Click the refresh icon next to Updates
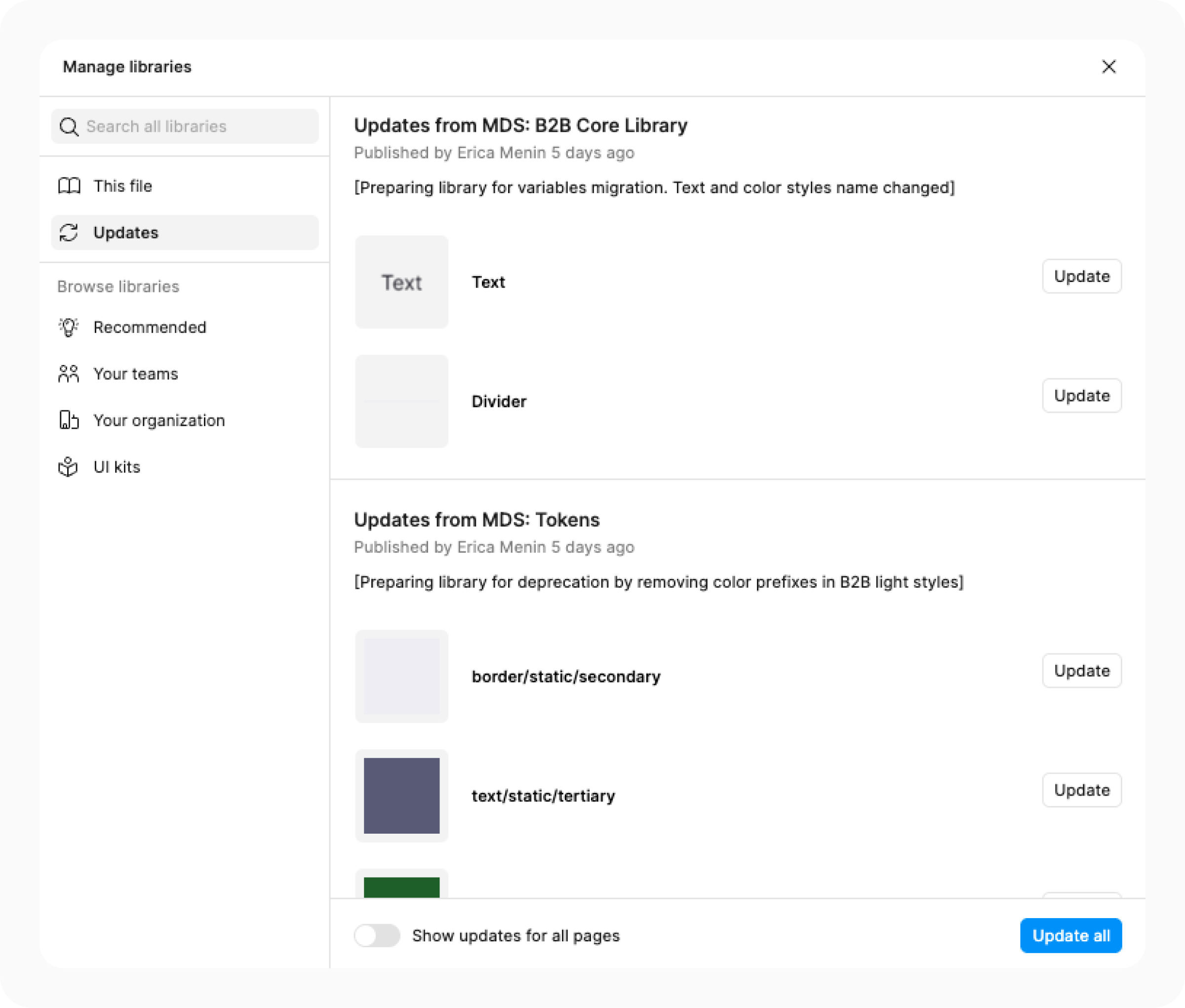The image size is (1185, 1008). click(x=69, y=233)
